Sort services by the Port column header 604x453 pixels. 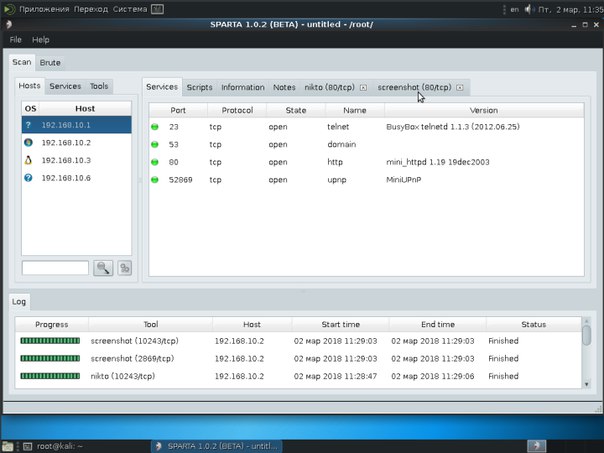178,110
